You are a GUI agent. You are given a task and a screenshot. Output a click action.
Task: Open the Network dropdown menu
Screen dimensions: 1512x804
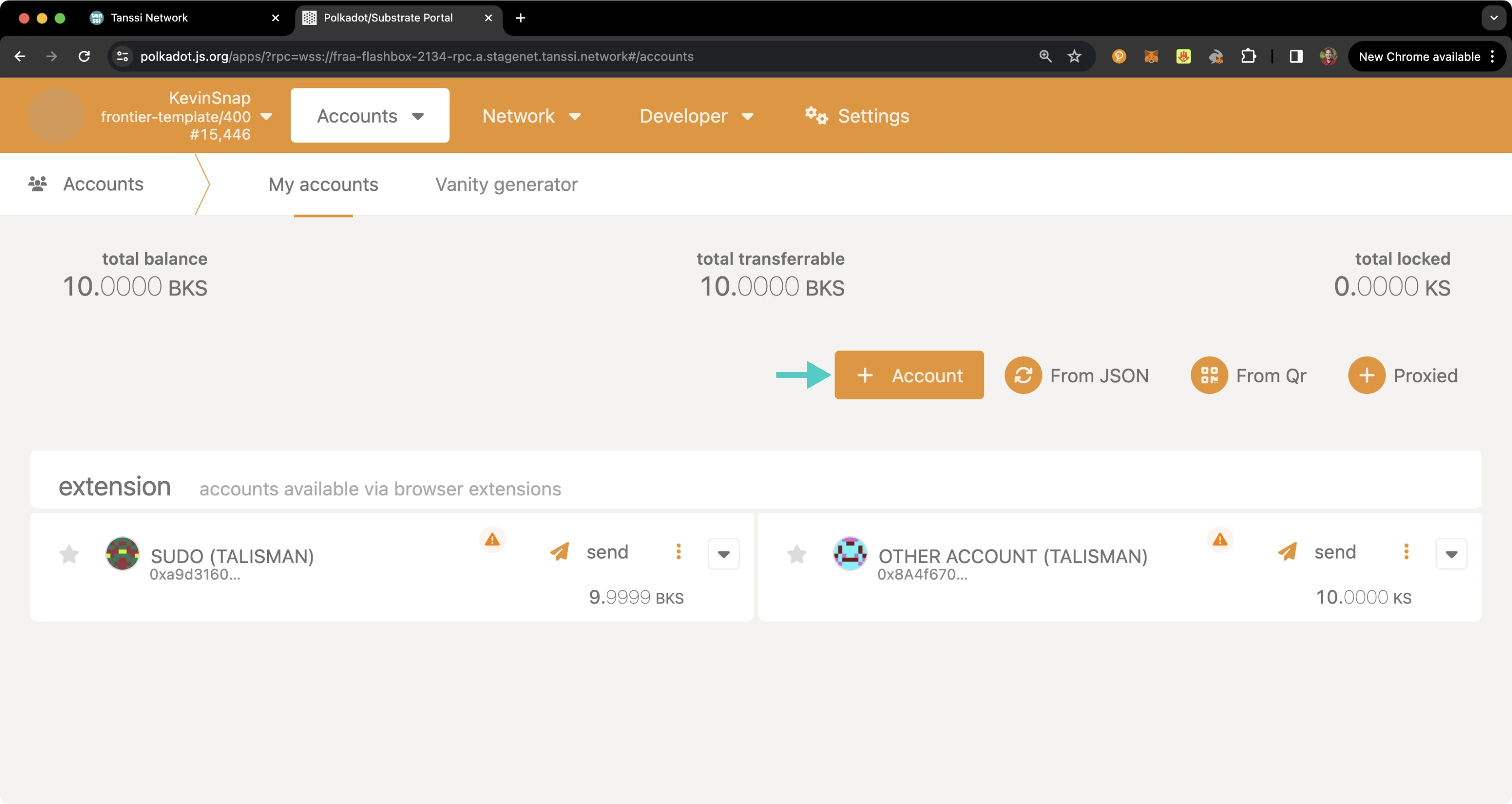531,116
